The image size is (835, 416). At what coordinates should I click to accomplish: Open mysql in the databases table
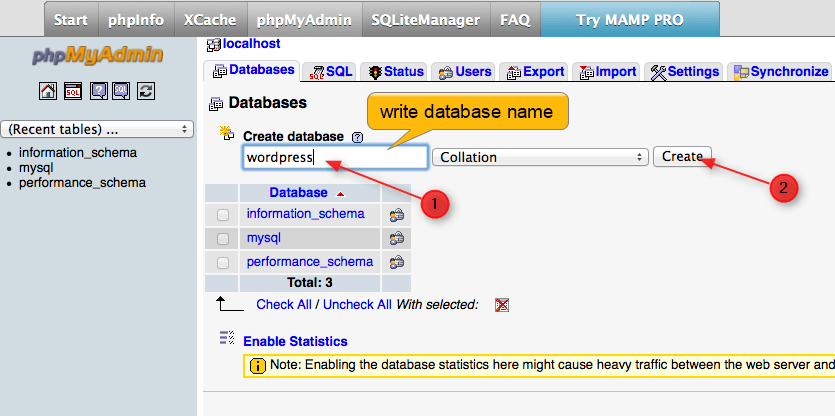[x=264, y=238]
